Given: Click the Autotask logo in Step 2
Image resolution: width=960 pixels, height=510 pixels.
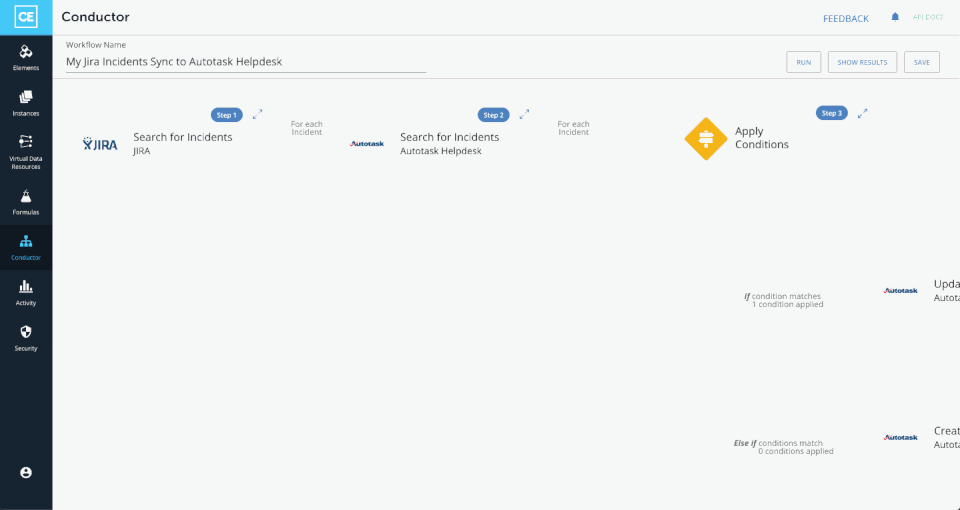Looking at the screenshot, I should tap(367, 144).
